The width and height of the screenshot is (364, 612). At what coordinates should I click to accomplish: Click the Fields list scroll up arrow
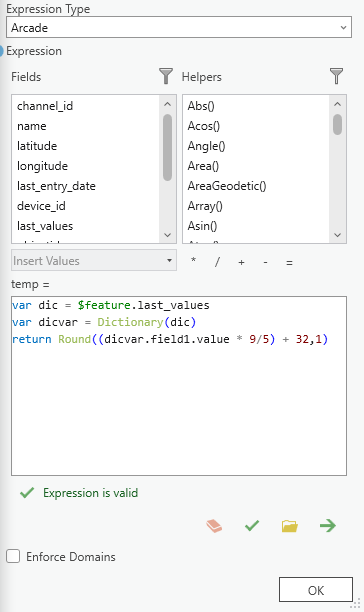[x=167, y=104]
